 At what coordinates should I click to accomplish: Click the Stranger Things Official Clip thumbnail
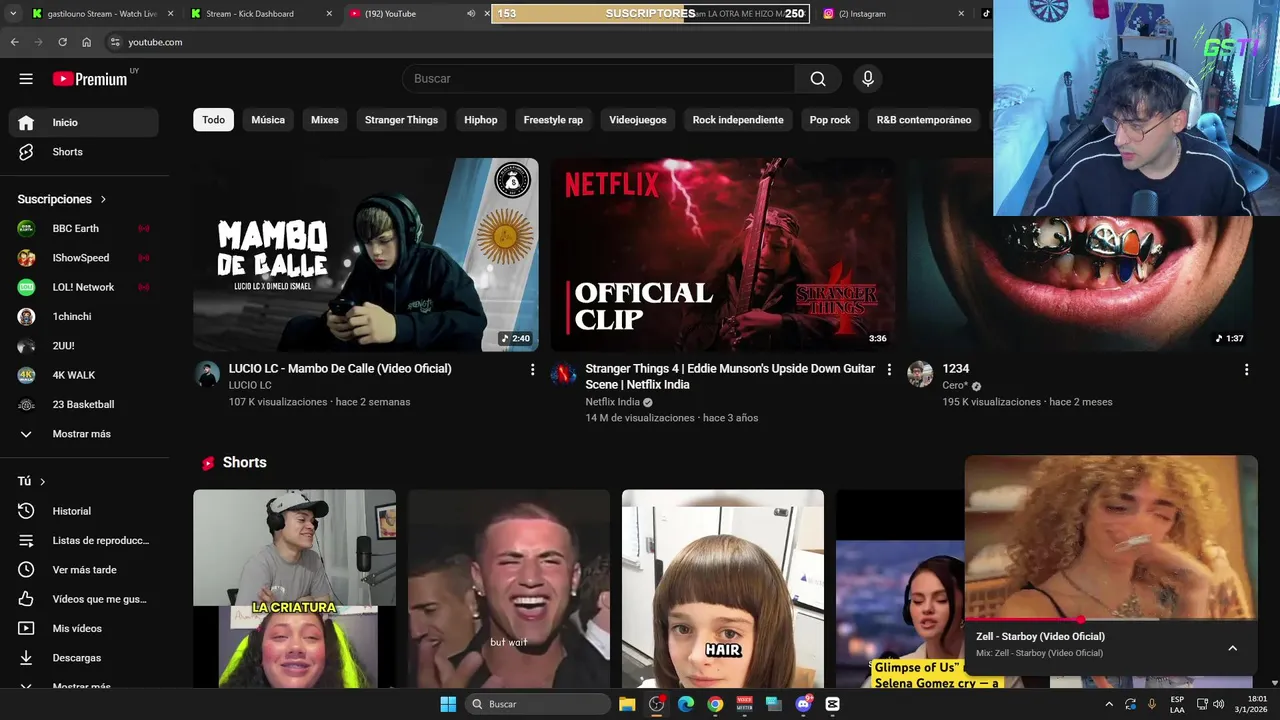click(x=722, y=254)
